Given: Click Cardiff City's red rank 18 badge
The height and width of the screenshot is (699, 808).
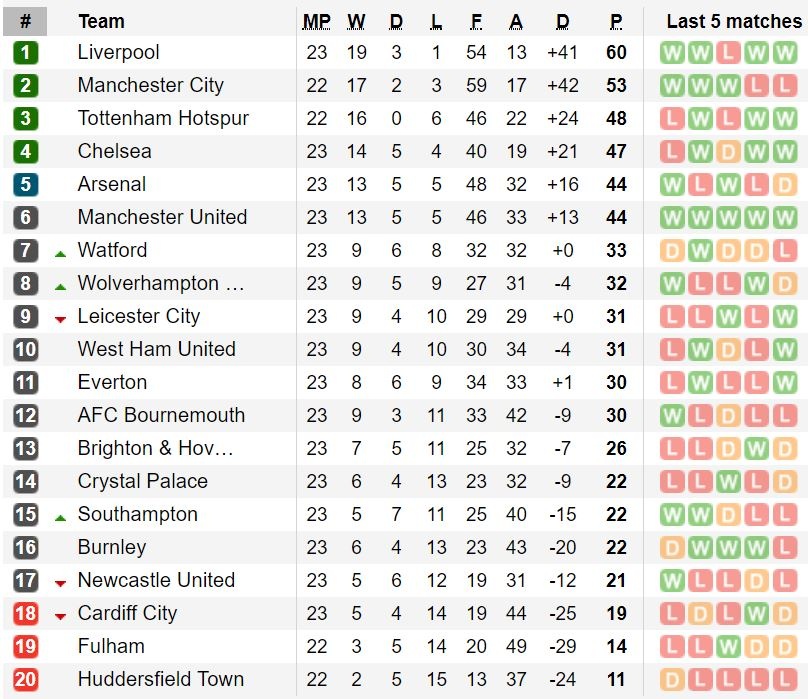Looking at the screenshot, I should pos(26,614).
